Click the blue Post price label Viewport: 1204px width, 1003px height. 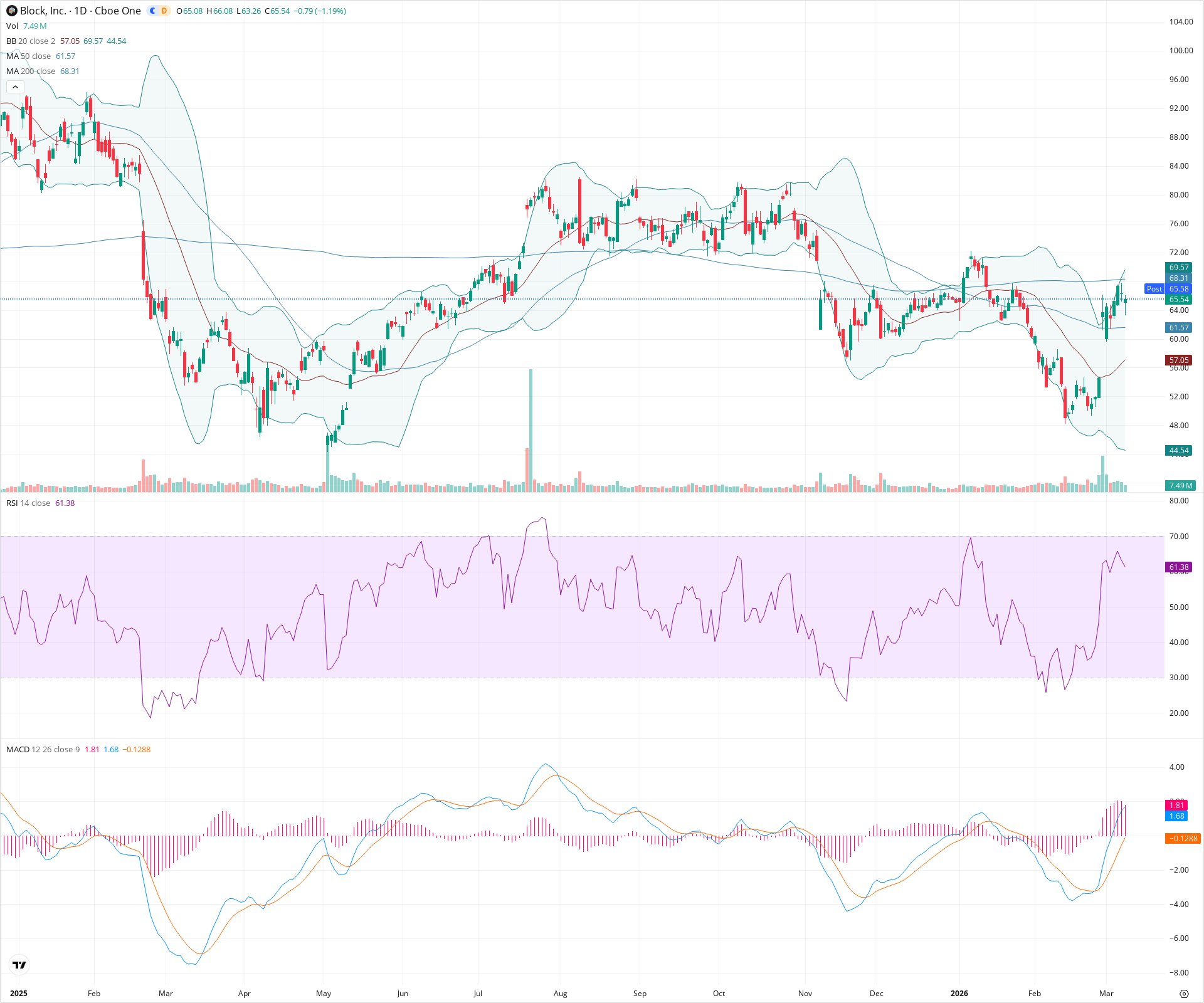pos(1154,289)
